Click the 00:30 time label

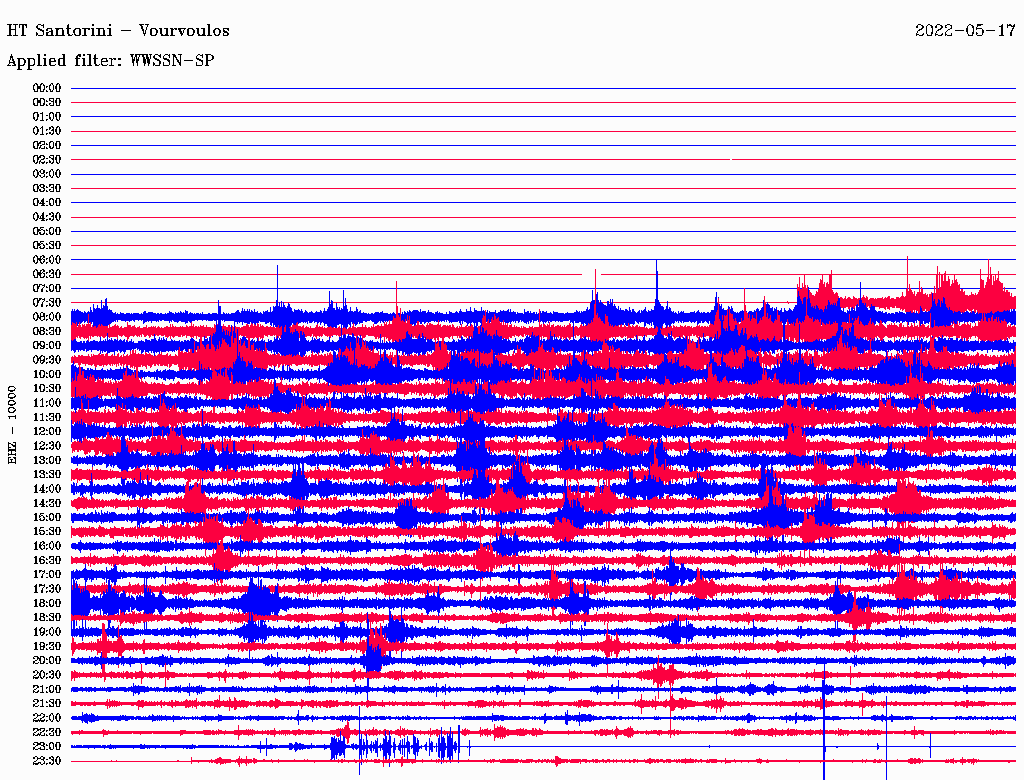point(47,103)
